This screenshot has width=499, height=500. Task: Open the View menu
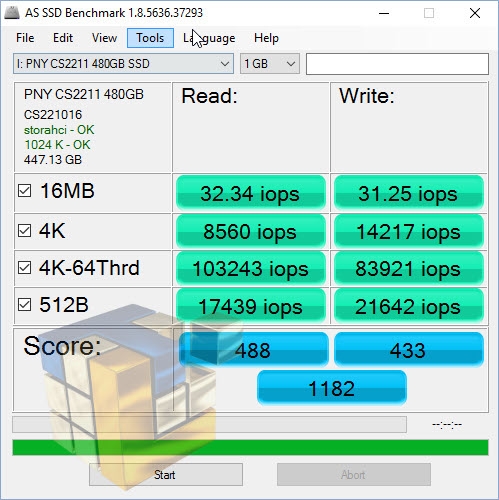(104, 38)
